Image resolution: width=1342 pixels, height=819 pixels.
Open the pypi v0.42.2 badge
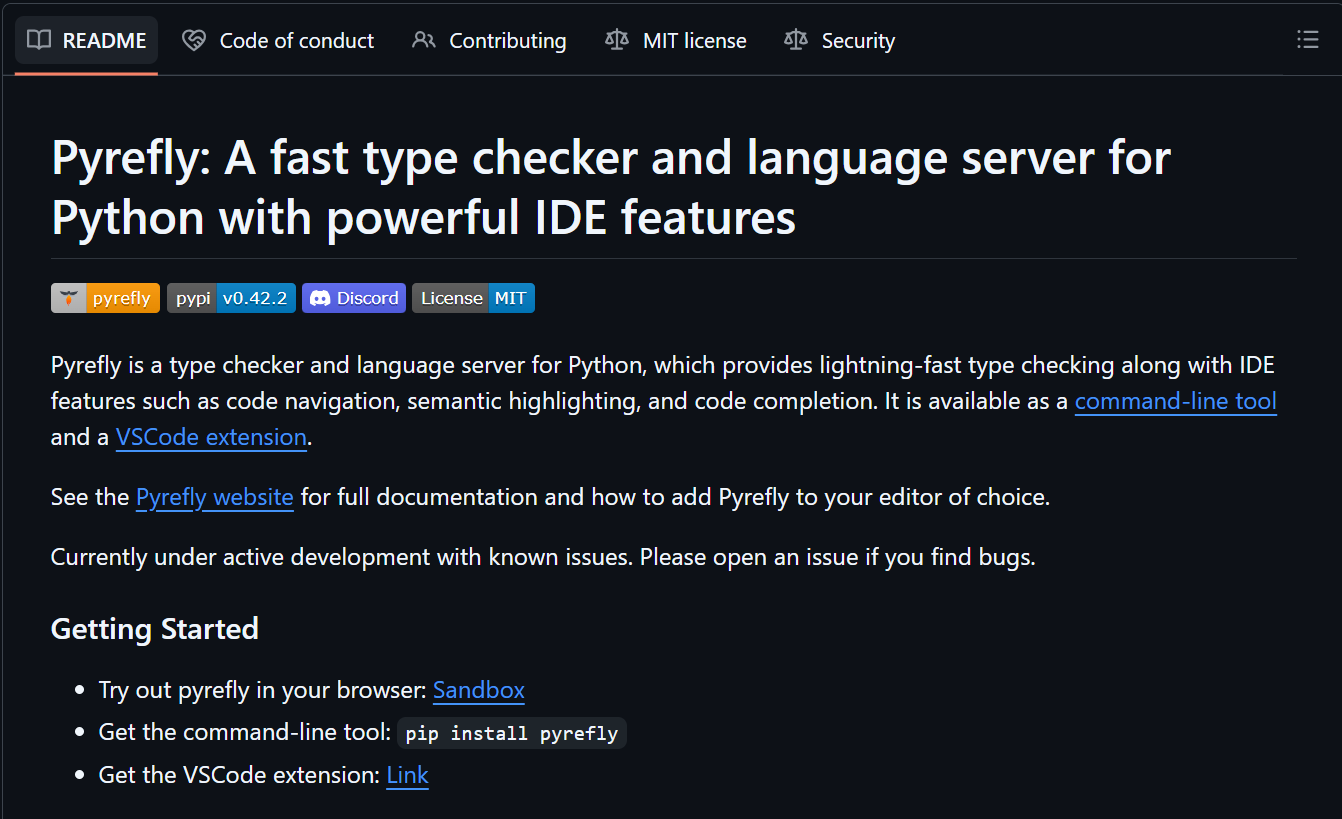(231, 298)
